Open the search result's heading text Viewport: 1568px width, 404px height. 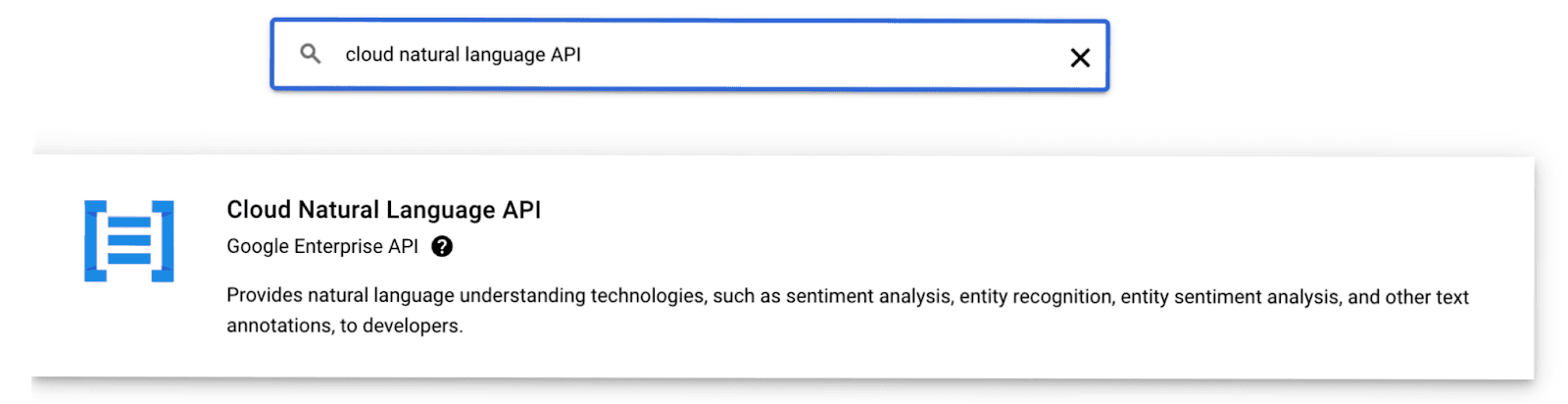tap(383, 210)
